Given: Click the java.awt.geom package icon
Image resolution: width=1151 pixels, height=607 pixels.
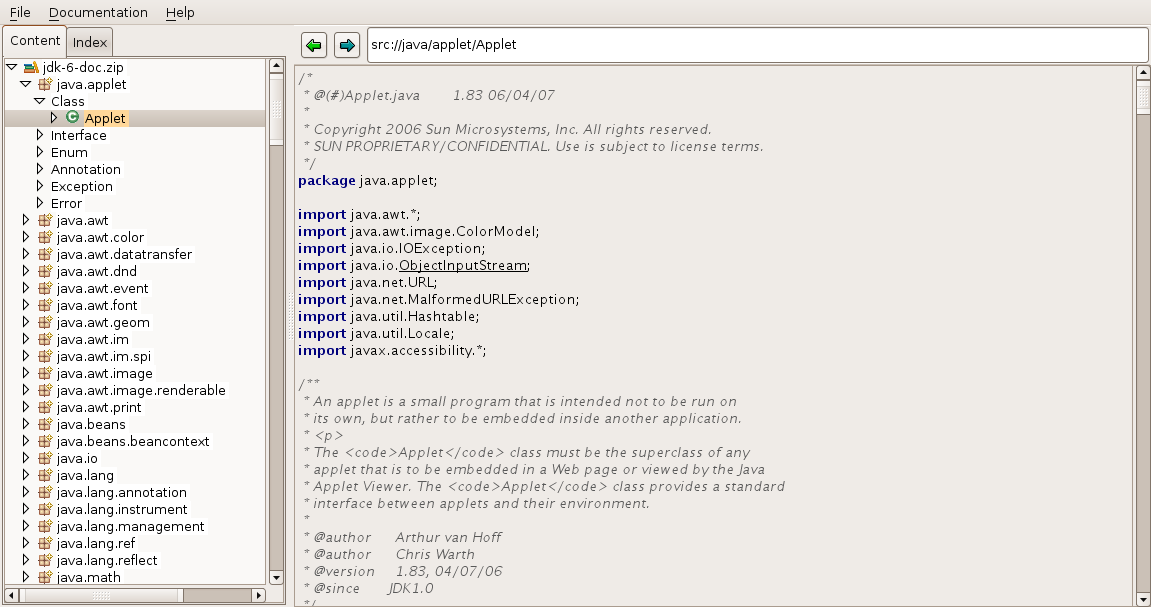Looking at the screenshot, I should [x=45, y=322].
